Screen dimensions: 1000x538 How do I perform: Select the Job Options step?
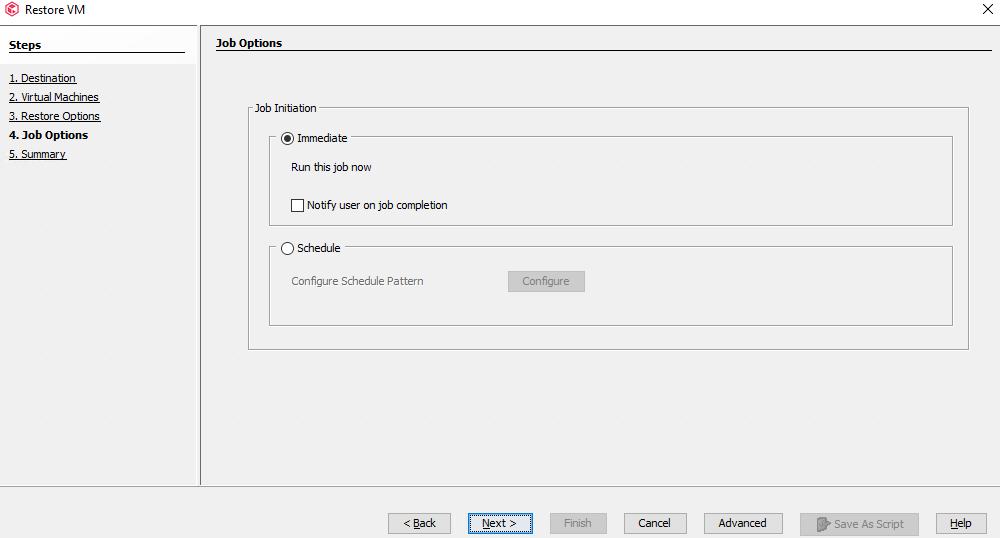tap(49, 135)
